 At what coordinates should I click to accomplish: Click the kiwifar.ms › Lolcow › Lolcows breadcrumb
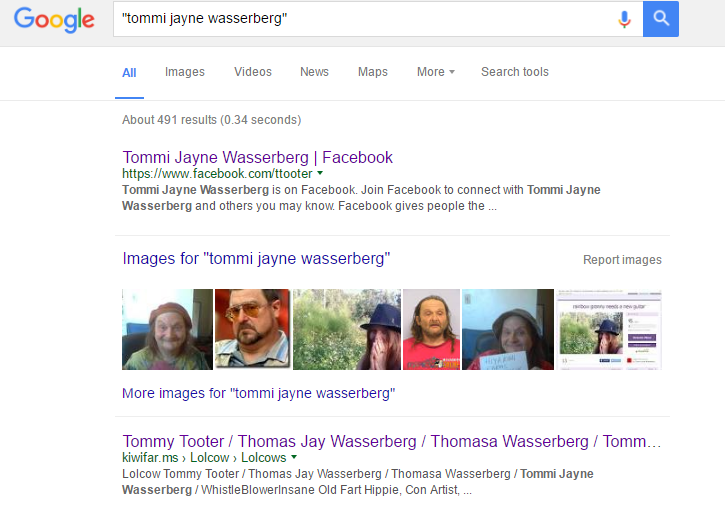[204, 458]
